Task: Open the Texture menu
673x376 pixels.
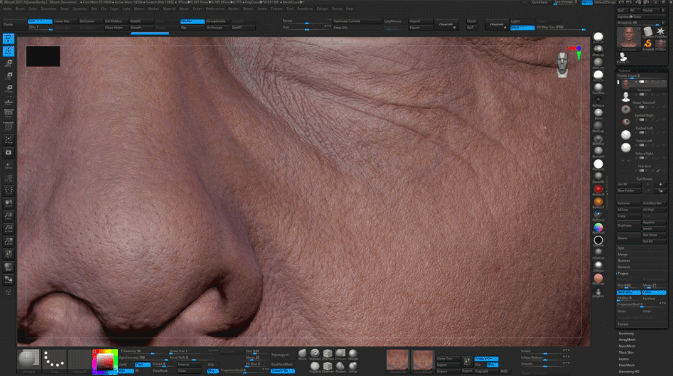Action: [276, 9]
